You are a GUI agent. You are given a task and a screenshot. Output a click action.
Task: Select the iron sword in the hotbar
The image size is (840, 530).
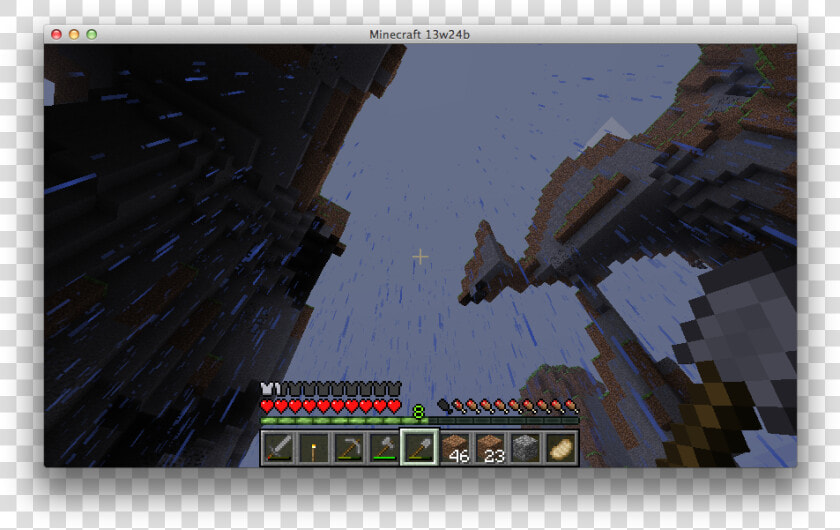[278, 448]
